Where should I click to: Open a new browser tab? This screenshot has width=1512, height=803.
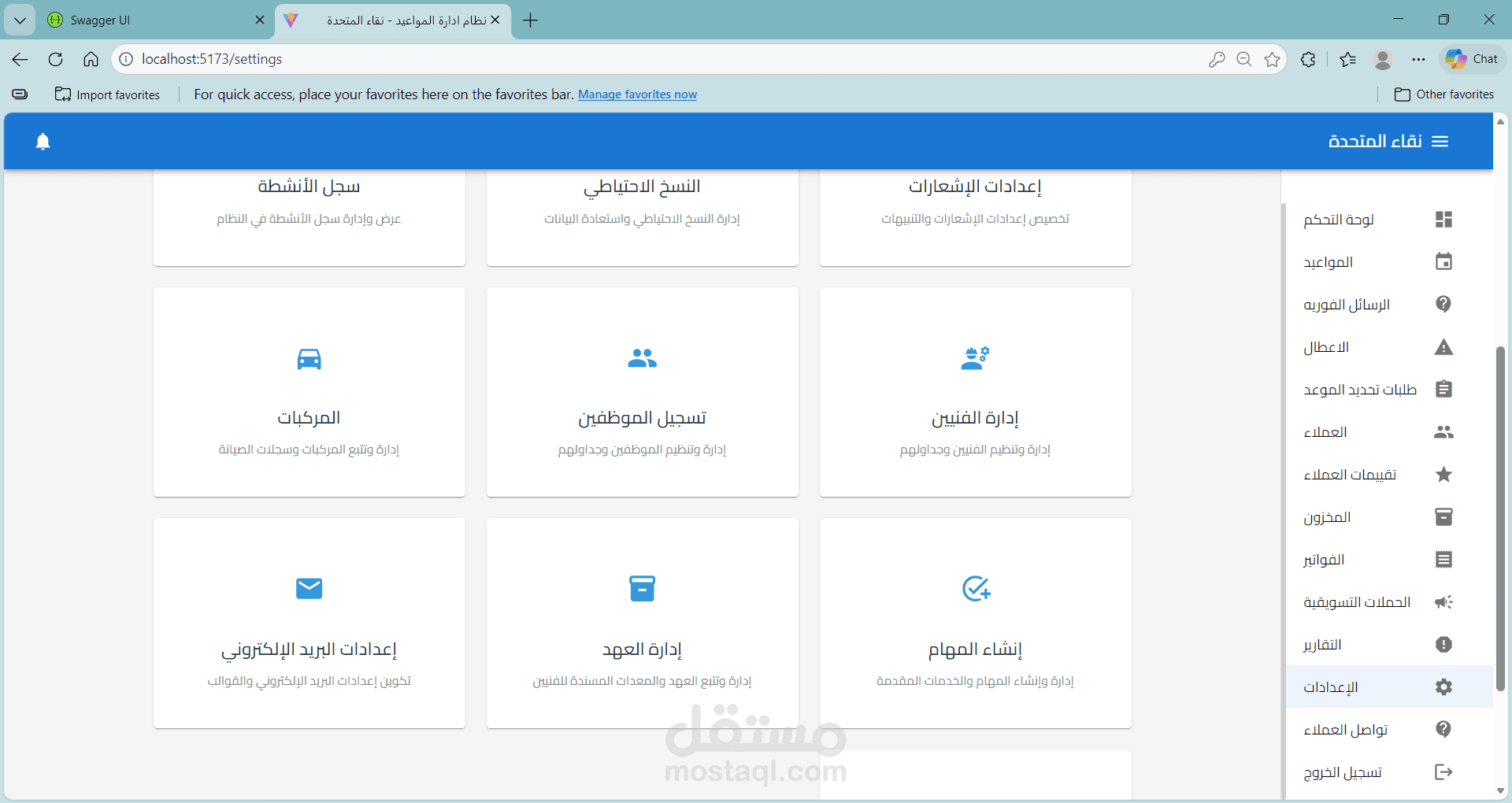pyautogui.click(x=530, y=20)
